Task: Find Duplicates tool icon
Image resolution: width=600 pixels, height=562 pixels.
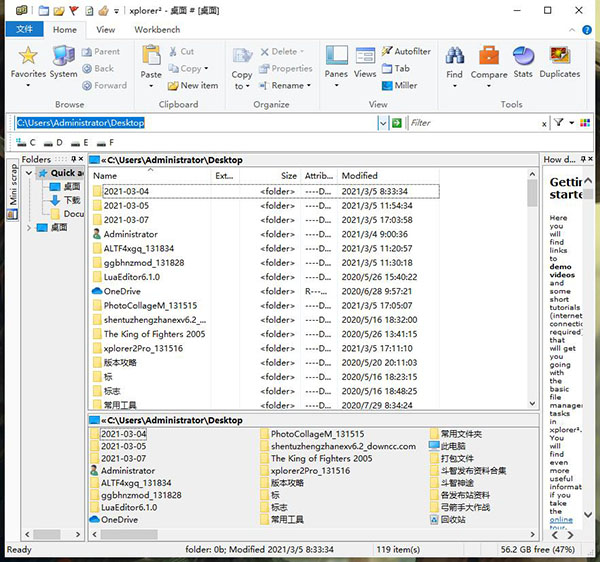Action: pos(560,55)
